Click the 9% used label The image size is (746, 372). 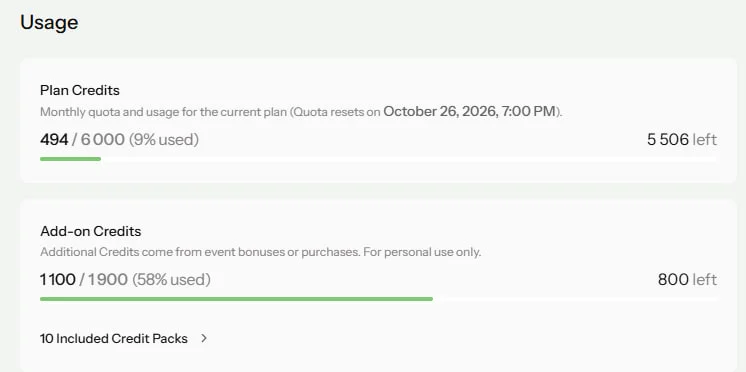[x=164, y=139]
